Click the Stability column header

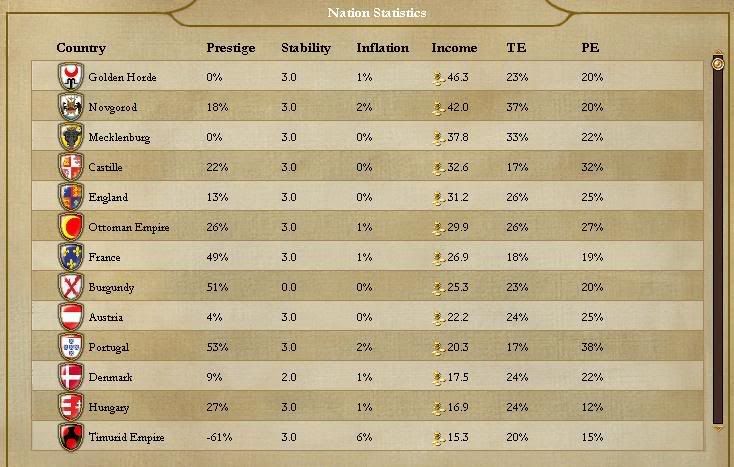pyautogui.click(x=305, y=48)
